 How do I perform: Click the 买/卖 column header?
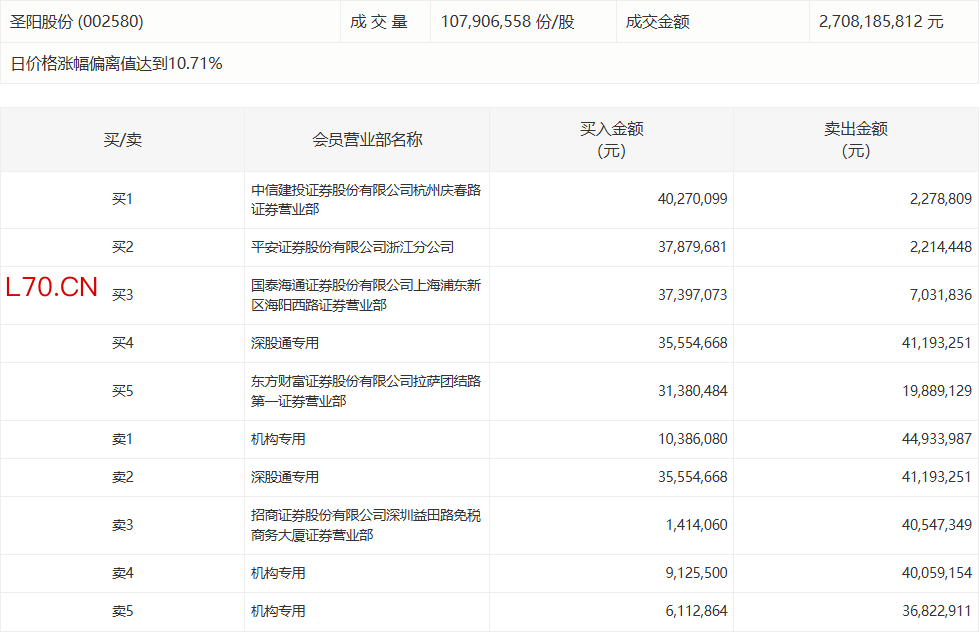point(122,140)
